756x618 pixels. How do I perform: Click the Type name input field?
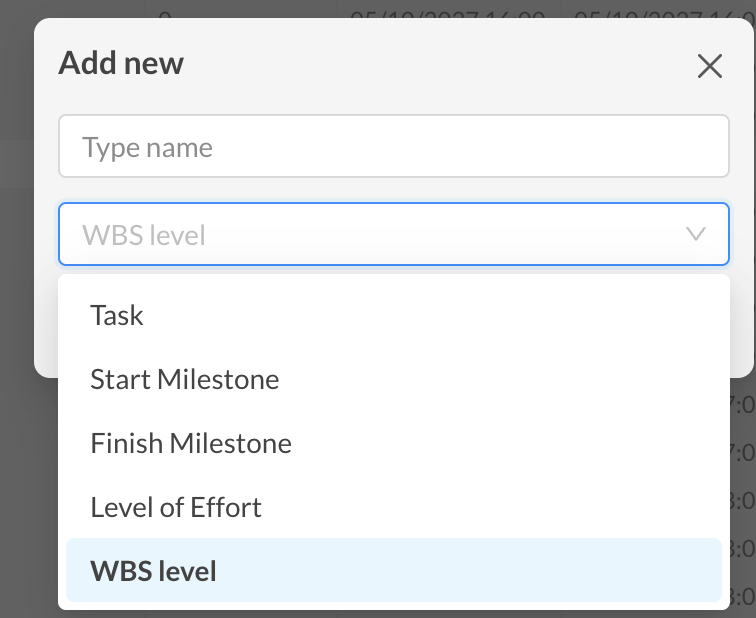tap(393, 146)
